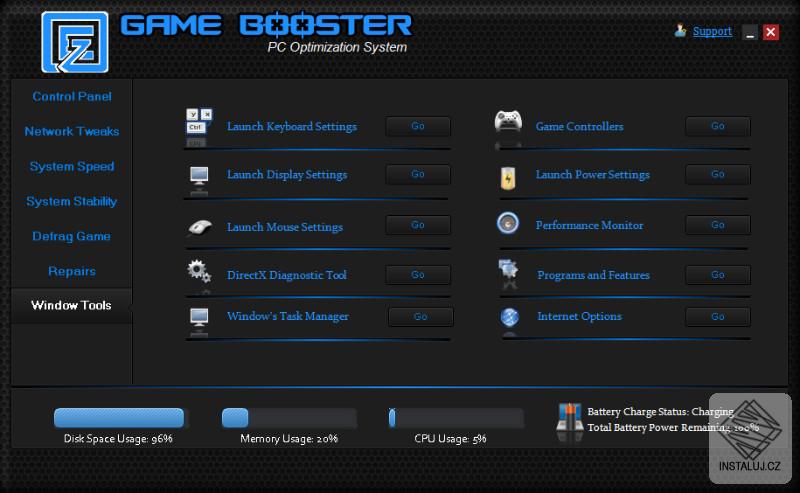This screenshot has width=800, height=493.
Task: Click the PC Optimization System subtitle
Action: (x=337, y=47)
